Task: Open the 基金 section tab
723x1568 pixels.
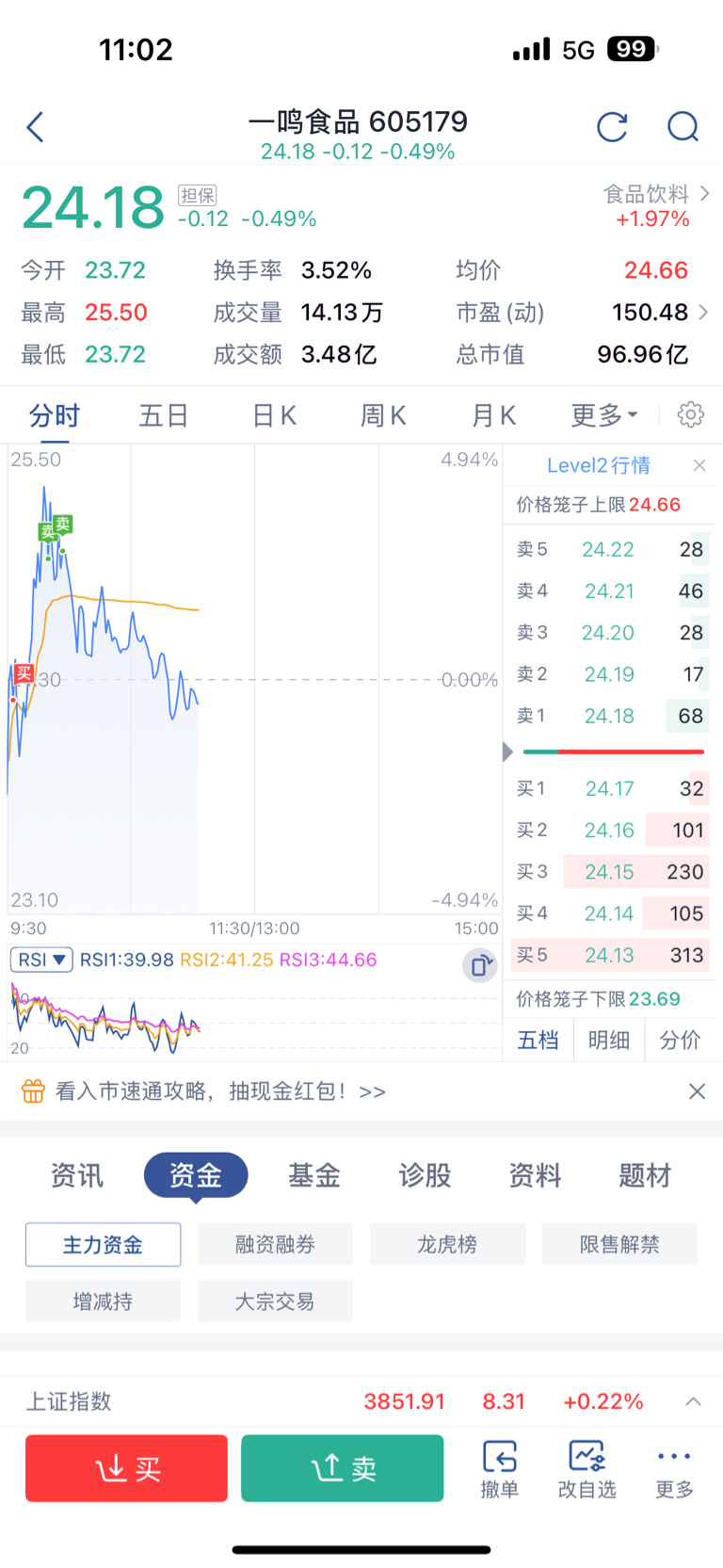Action: click(314, 1175)
